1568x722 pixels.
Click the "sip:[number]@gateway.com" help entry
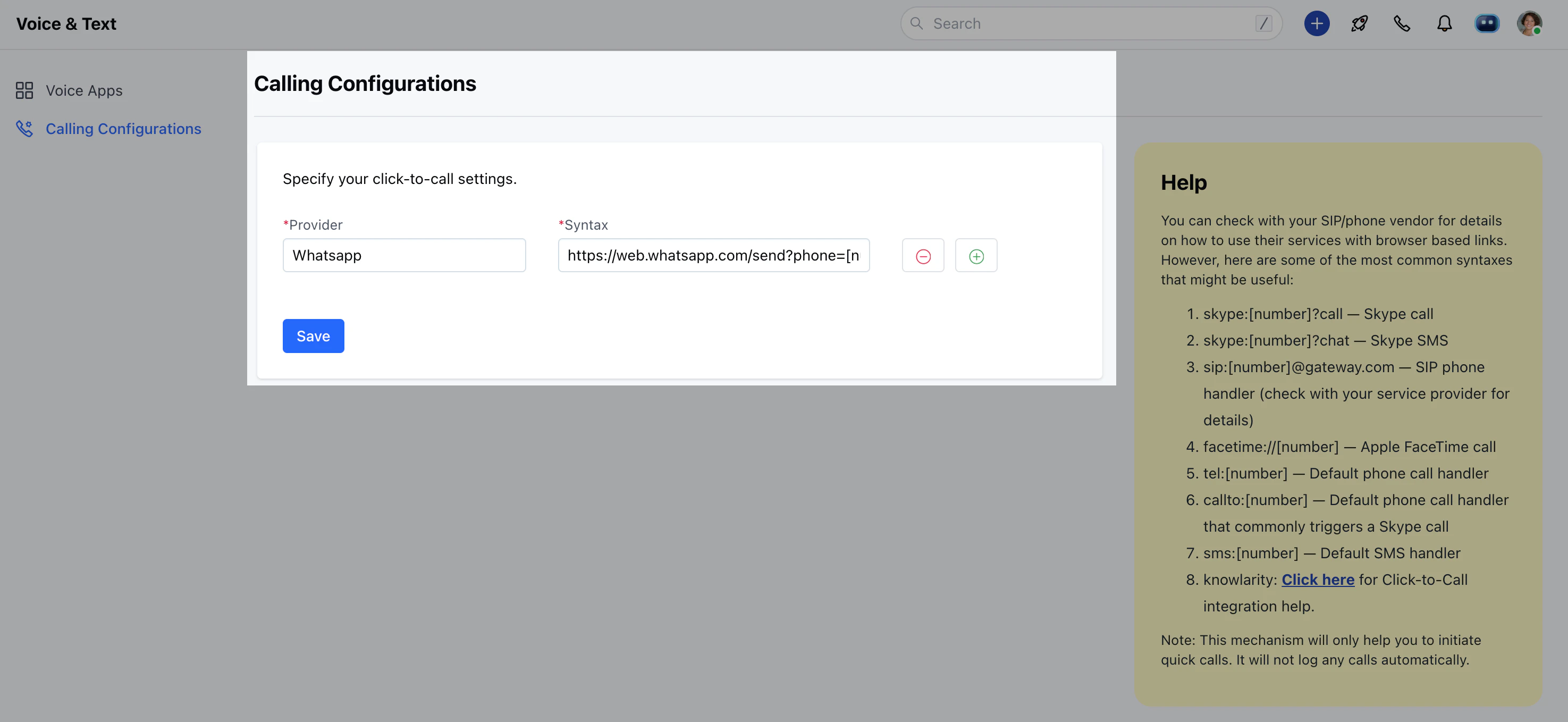tap(1356, 394)
